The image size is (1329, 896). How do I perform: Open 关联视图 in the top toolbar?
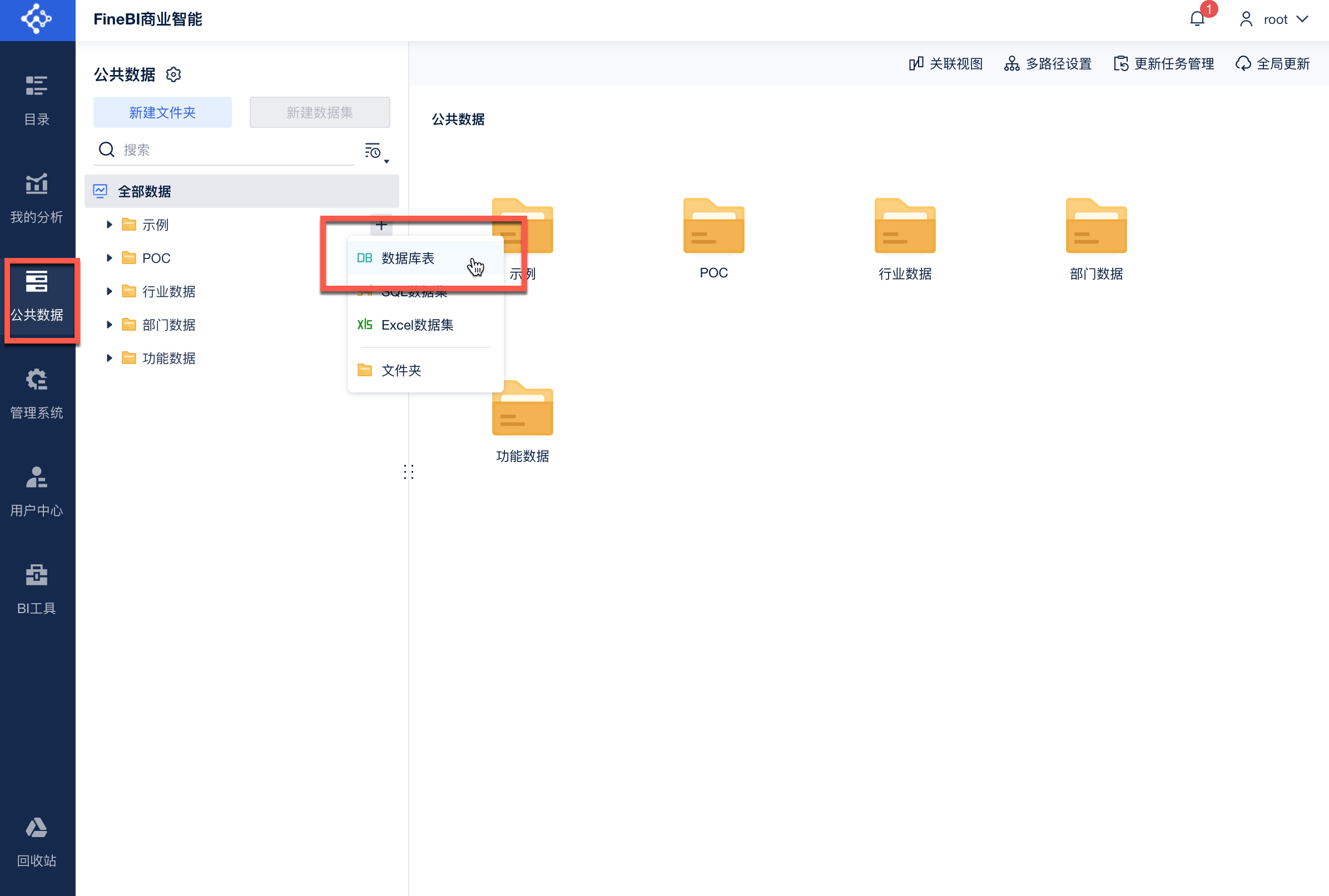(x=946, y=63)
